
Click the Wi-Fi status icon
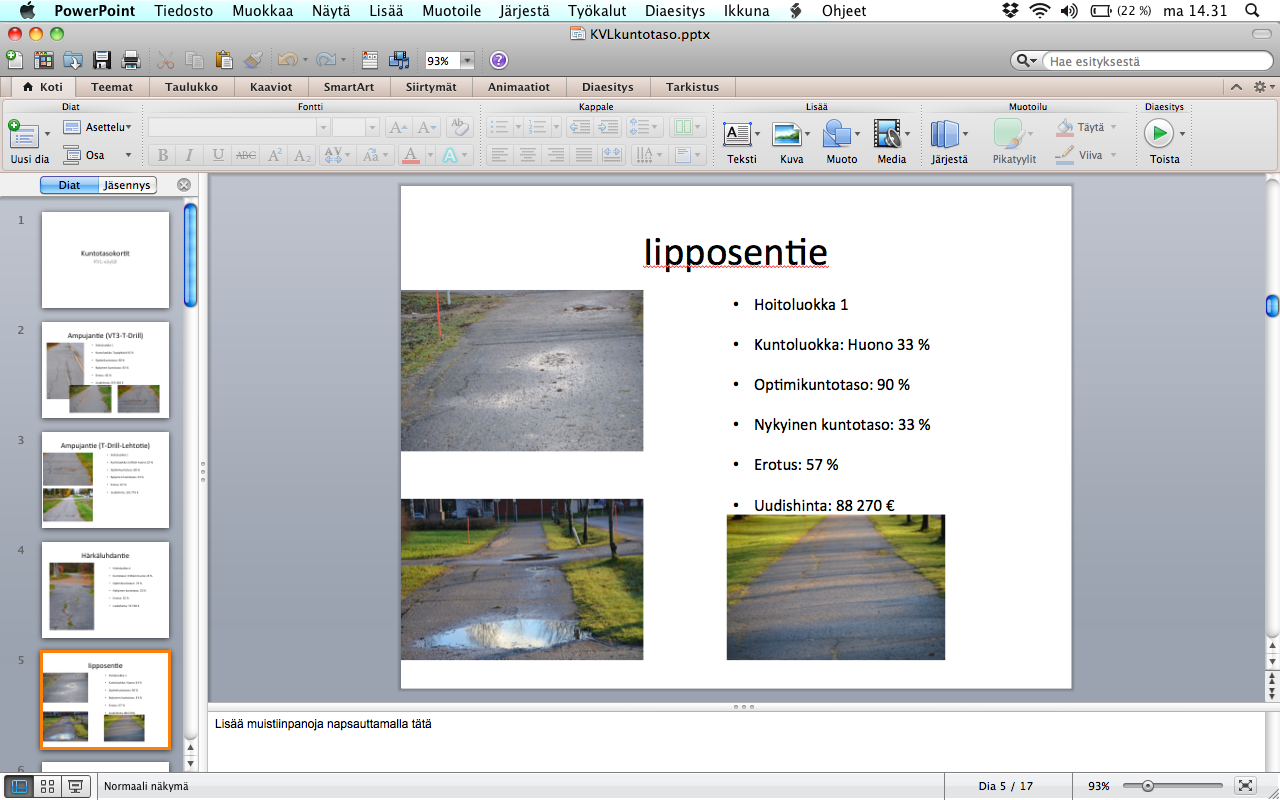1041,11
